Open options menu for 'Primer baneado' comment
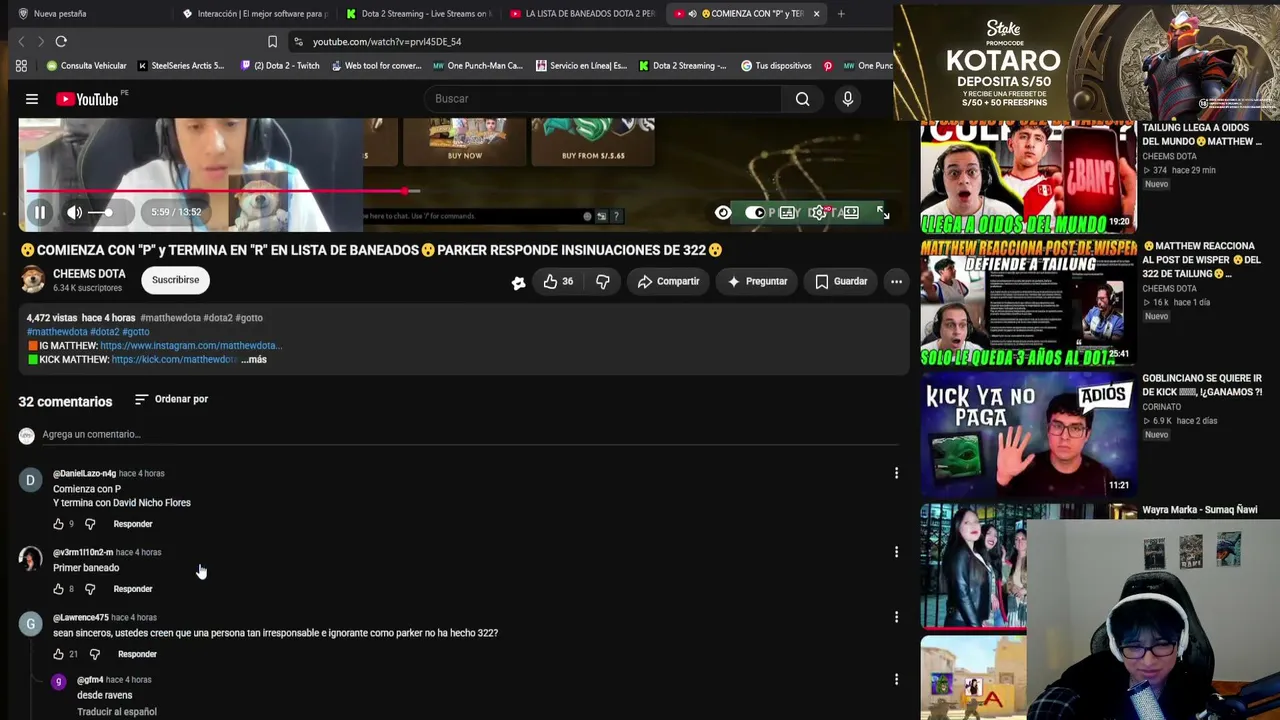 (x=896, y=552)
